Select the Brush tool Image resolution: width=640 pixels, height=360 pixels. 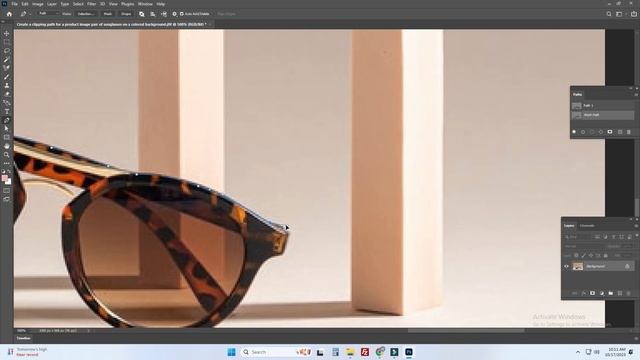click(x=7, y=77)
